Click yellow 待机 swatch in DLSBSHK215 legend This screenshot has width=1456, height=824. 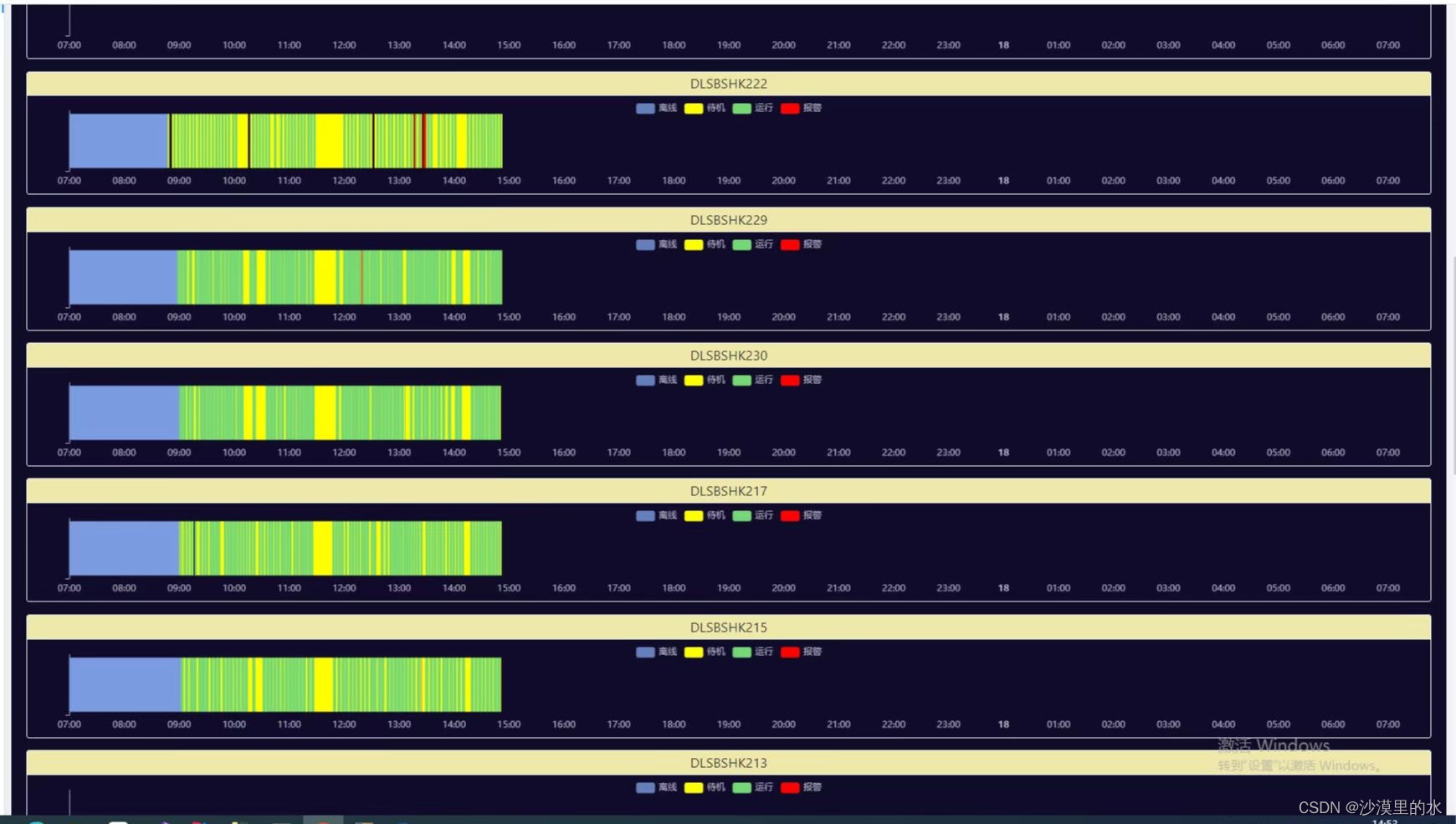[694, 652]
